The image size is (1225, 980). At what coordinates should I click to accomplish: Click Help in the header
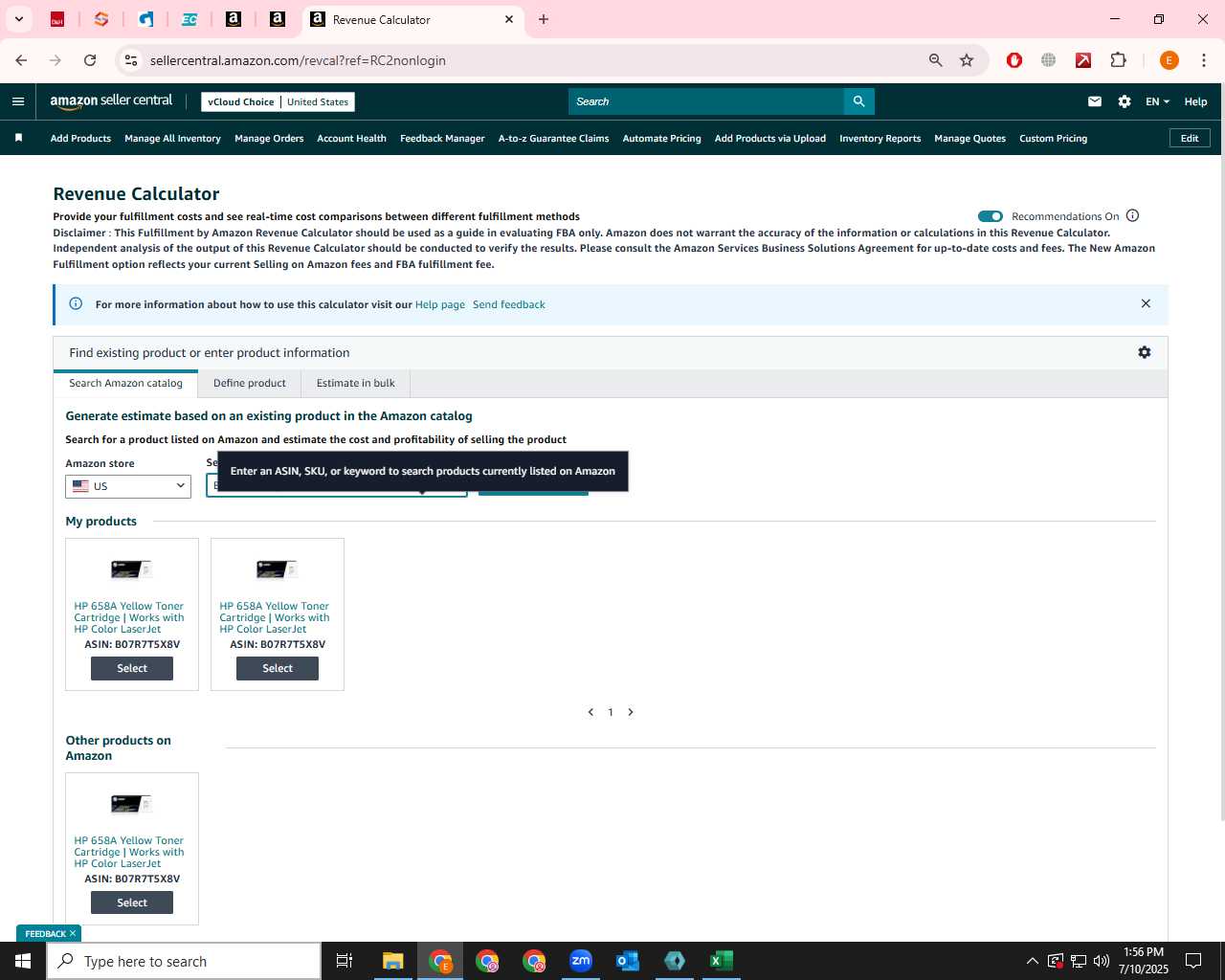(x=1195, y=101)
